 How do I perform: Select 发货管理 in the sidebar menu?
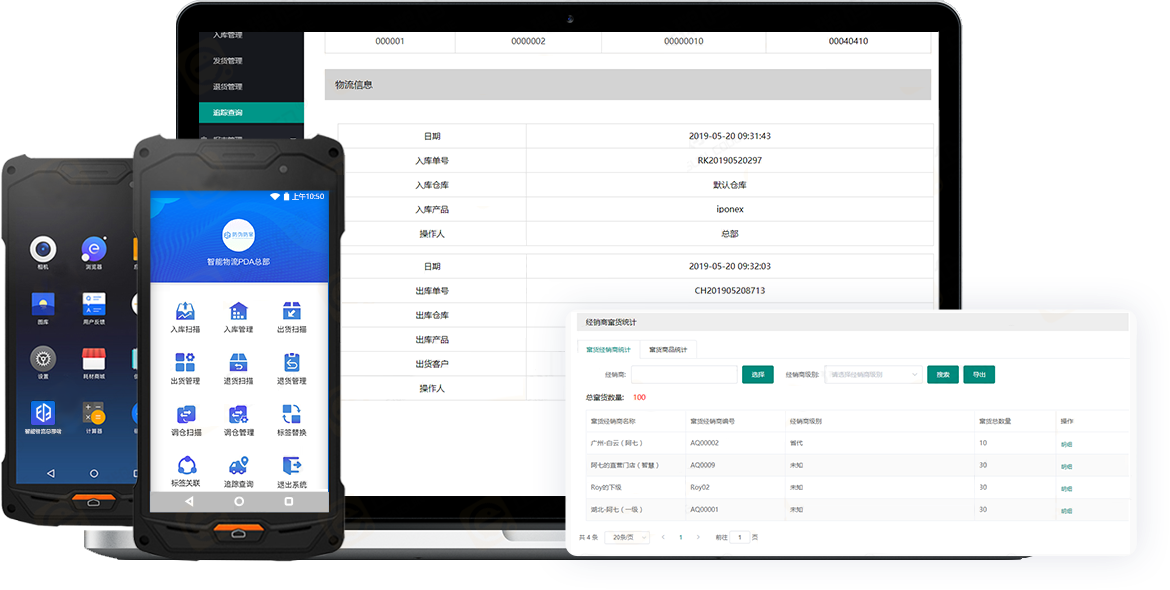pos(227,61)
